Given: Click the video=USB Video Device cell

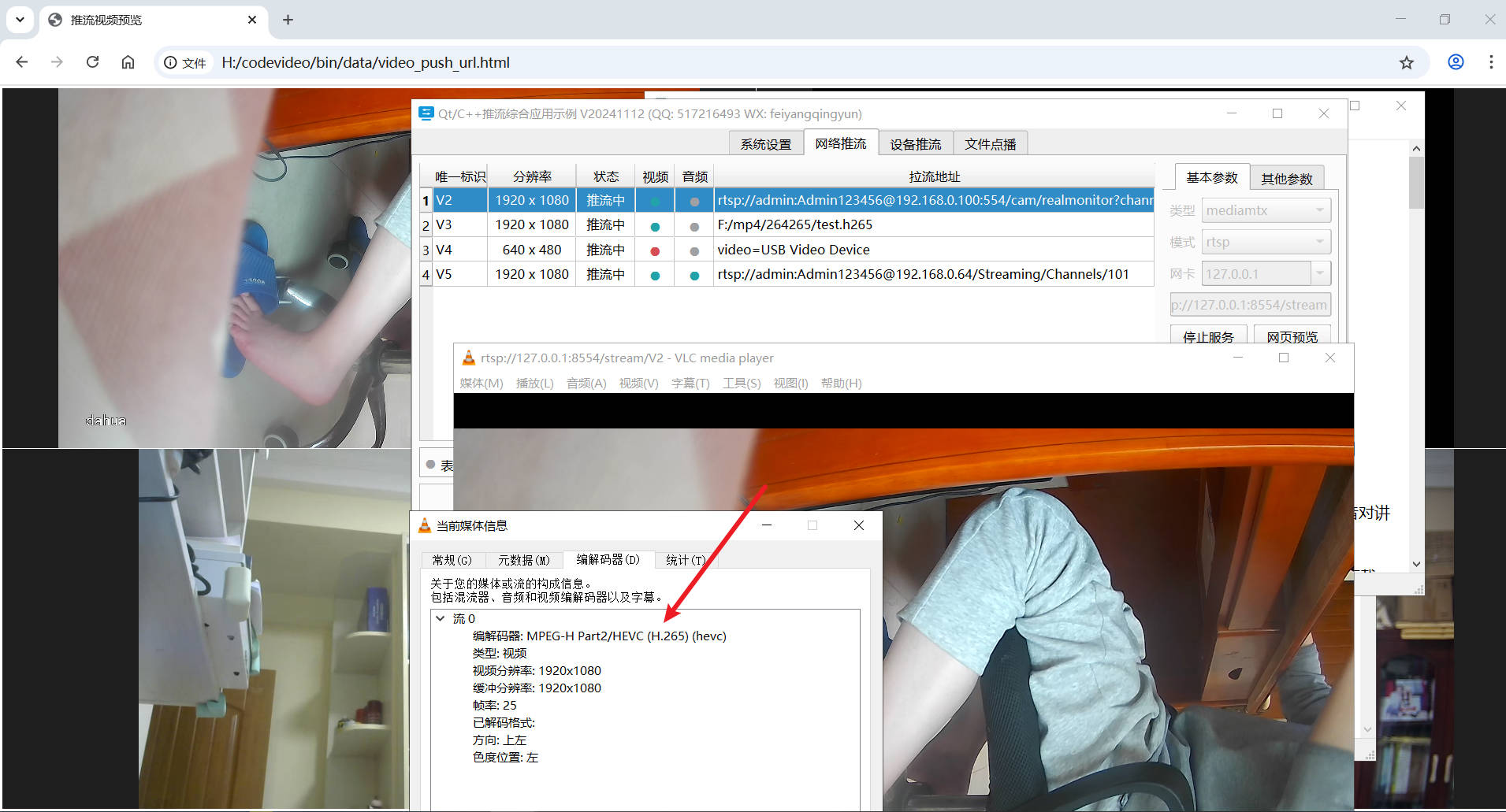Looking at the screenshot, I should (934, 250).
